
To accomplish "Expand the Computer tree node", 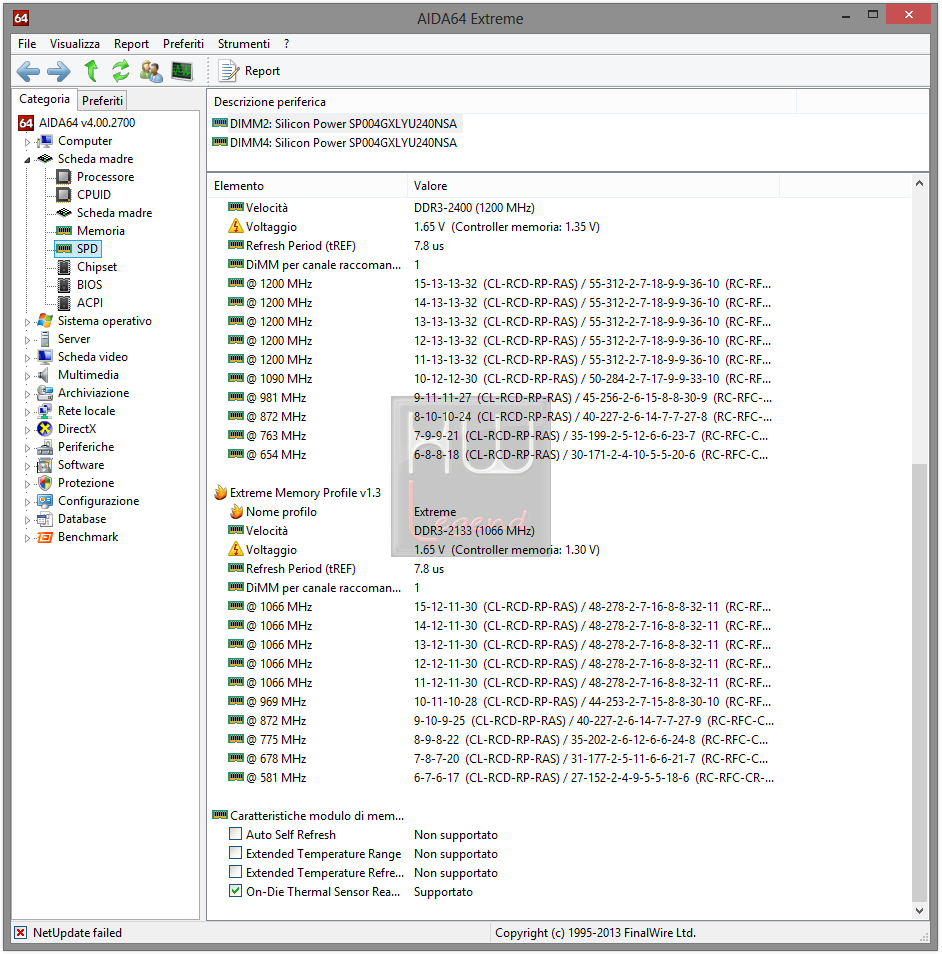I will point(27,142).
